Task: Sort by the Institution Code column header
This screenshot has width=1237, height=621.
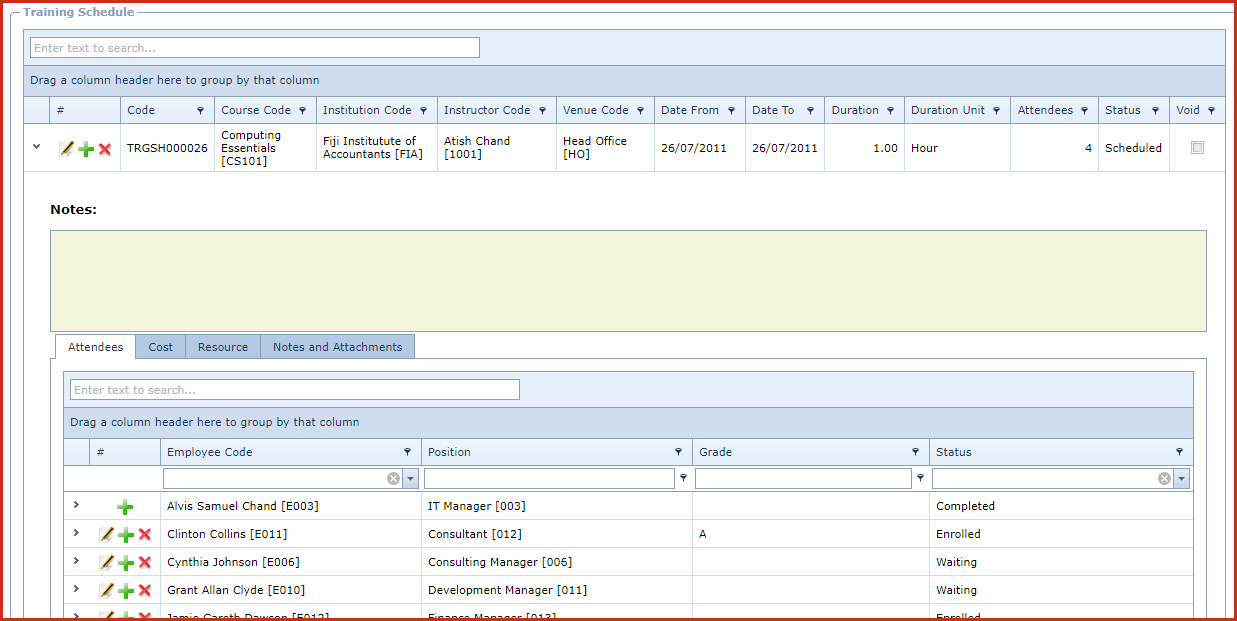Action: click(367, 110)
